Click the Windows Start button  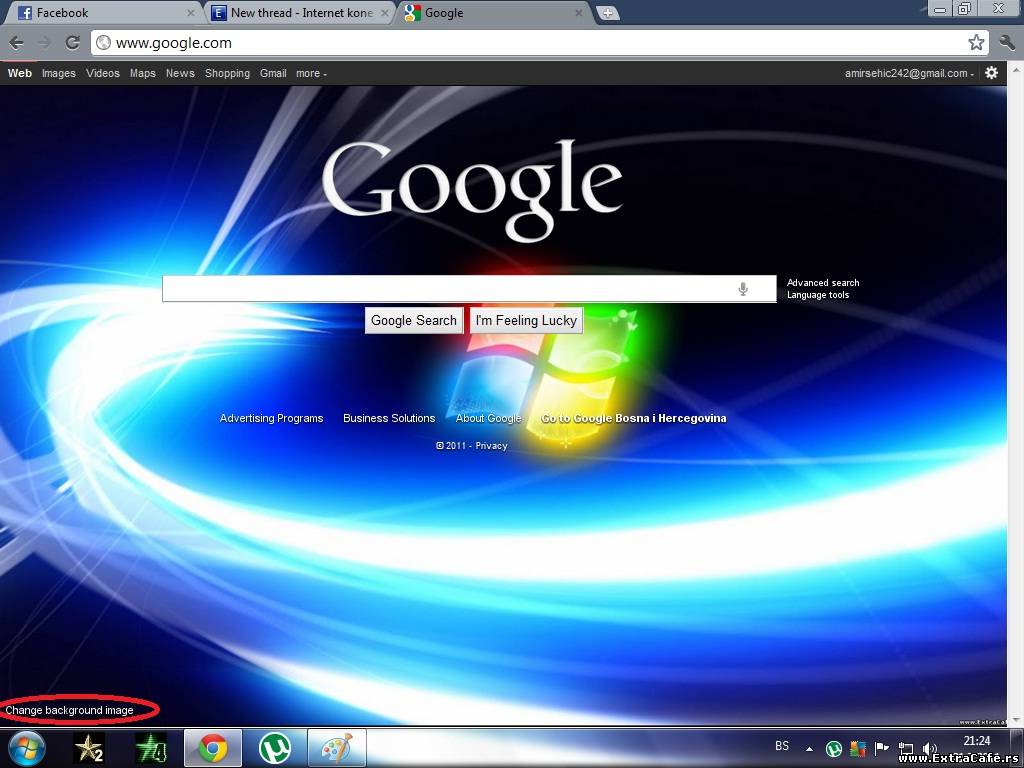coord(27,748)
